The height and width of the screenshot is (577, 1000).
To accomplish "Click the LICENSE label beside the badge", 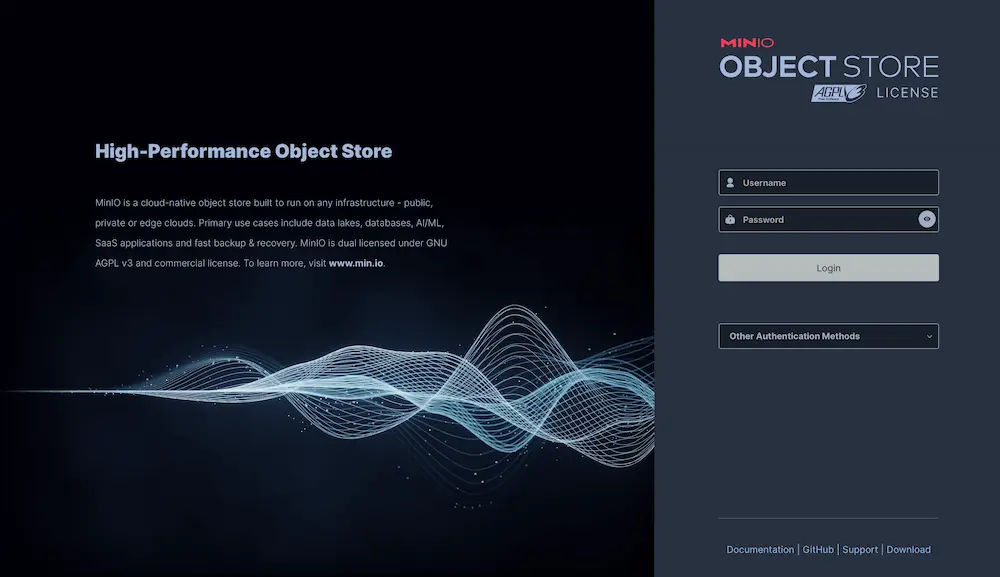I will pyautogui.click(x=907, y=93).
